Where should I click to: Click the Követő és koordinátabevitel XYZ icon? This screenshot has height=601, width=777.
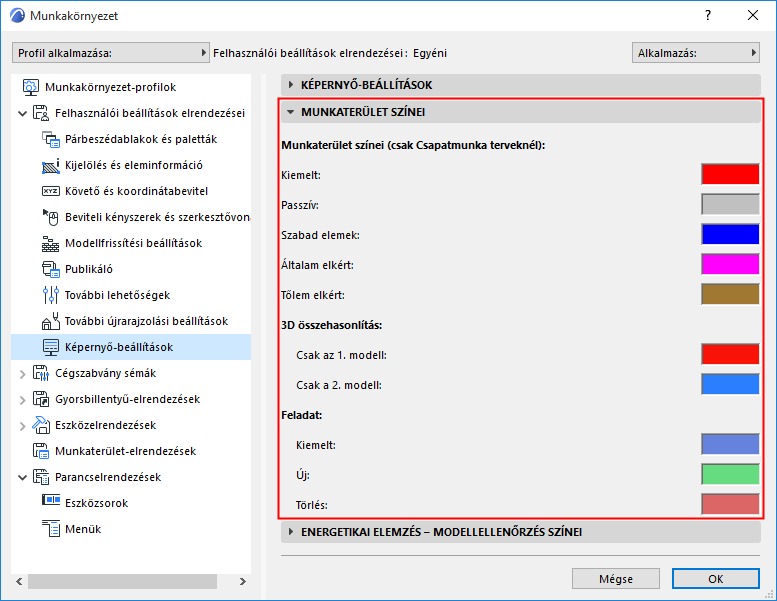click(x=51, y=191)
